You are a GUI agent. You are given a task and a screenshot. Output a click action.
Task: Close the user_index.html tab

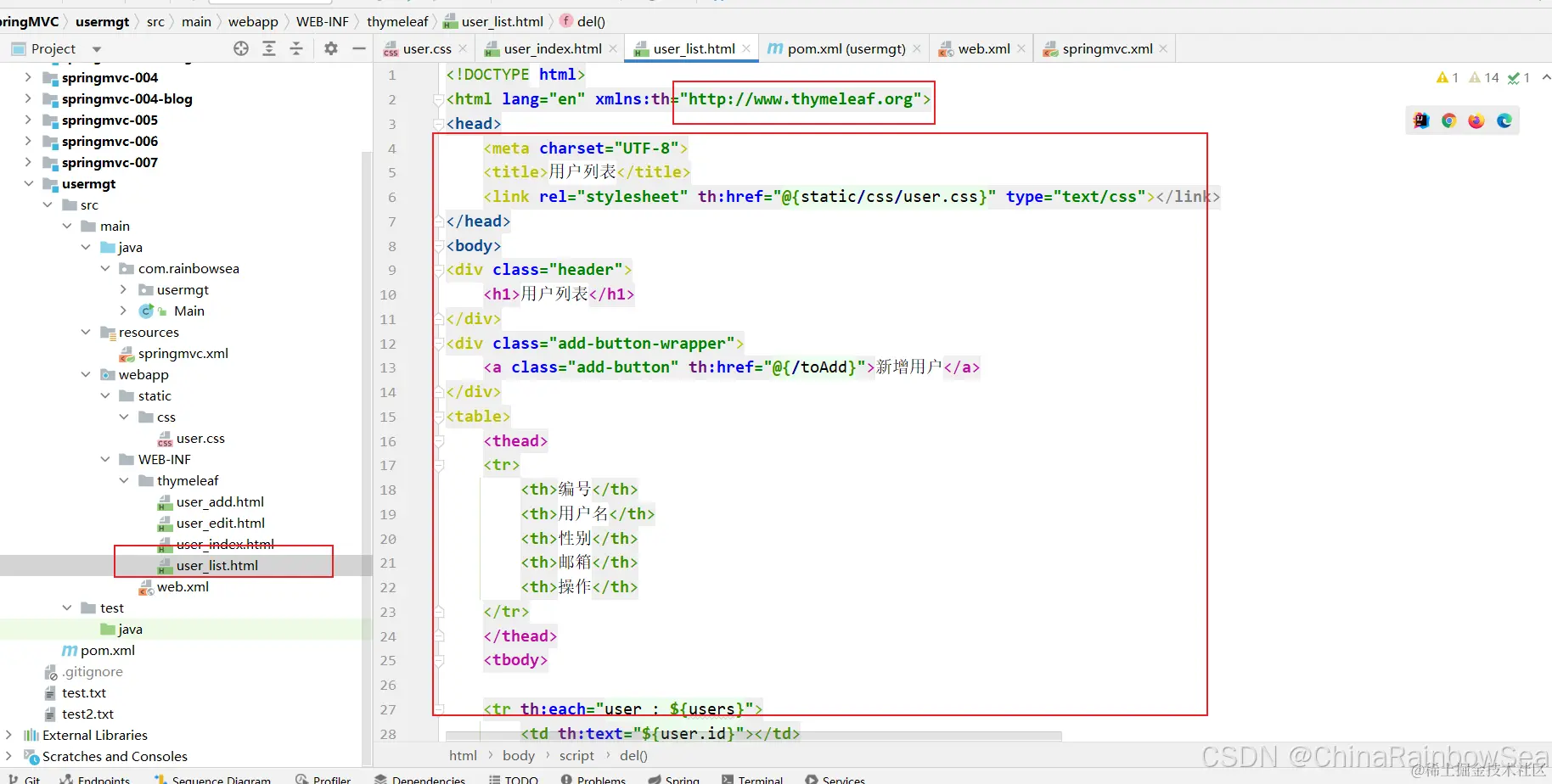point(613,49)
